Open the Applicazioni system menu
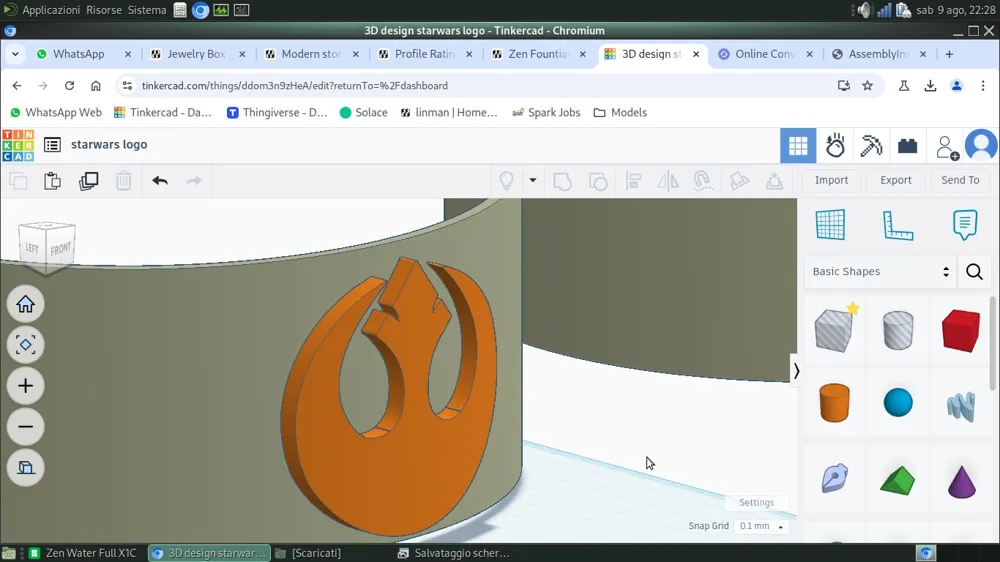 (x=51, y=10)
